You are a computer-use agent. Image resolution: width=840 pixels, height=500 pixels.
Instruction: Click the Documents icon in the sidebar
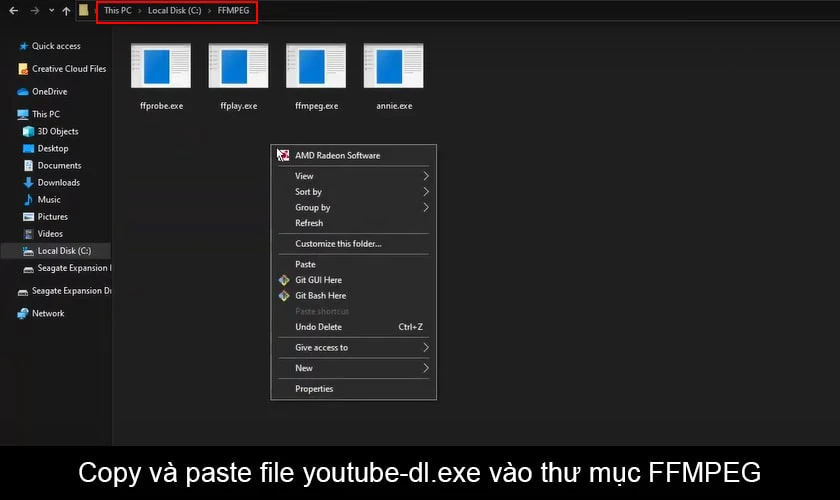(x=28, y=166)
